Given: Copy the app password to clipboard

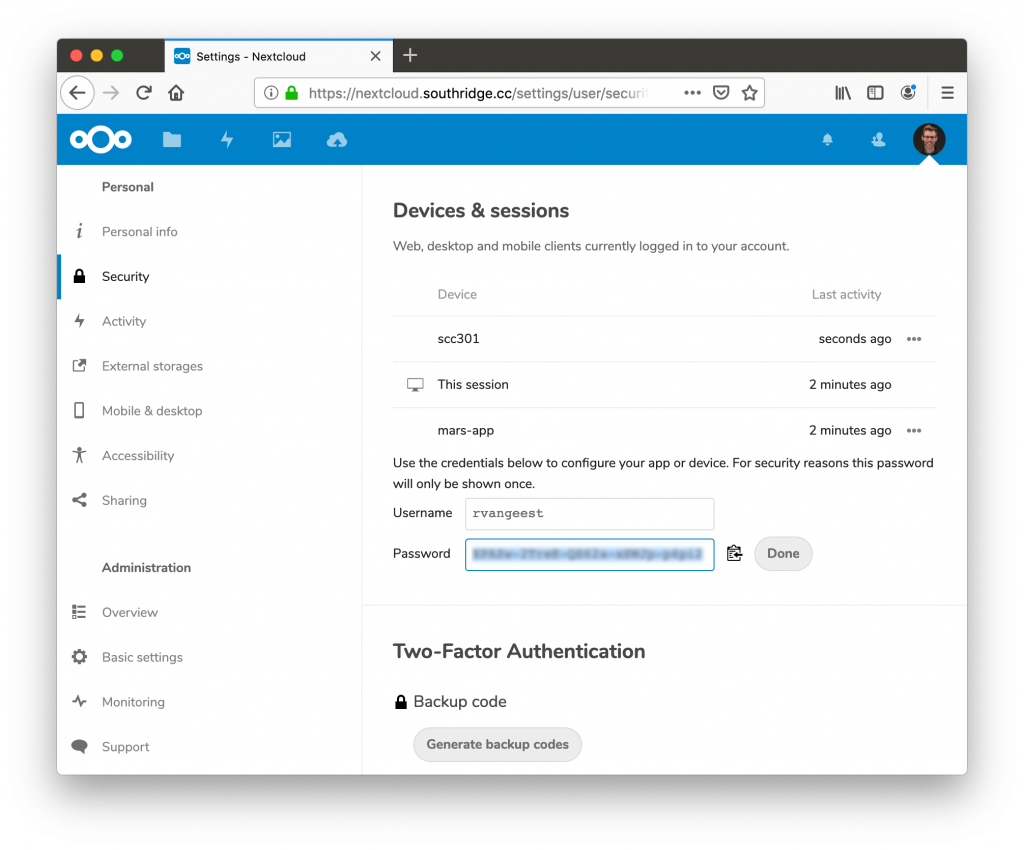Looking at the screenshot, I should (734, 553).
